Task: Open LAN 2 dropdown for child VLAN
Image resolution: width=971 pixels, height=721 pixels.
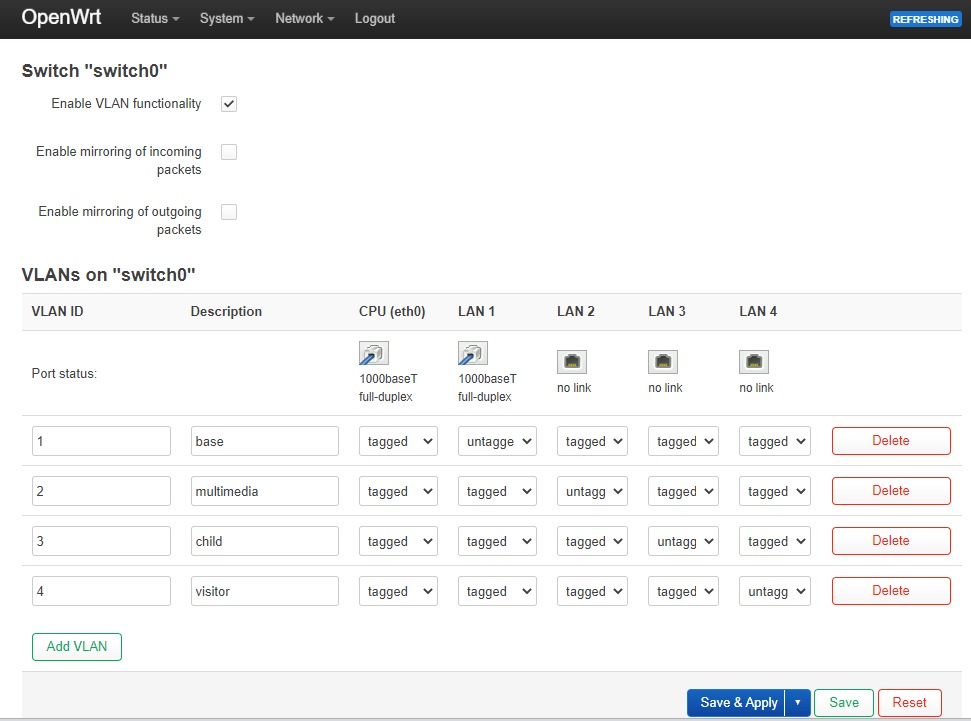Action: tap(592, 541)
